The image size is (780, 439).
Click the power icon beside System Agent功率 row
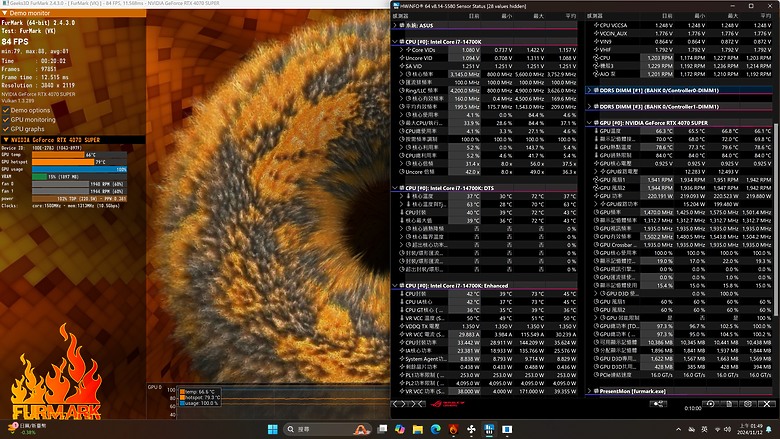(x=402, y=358)
